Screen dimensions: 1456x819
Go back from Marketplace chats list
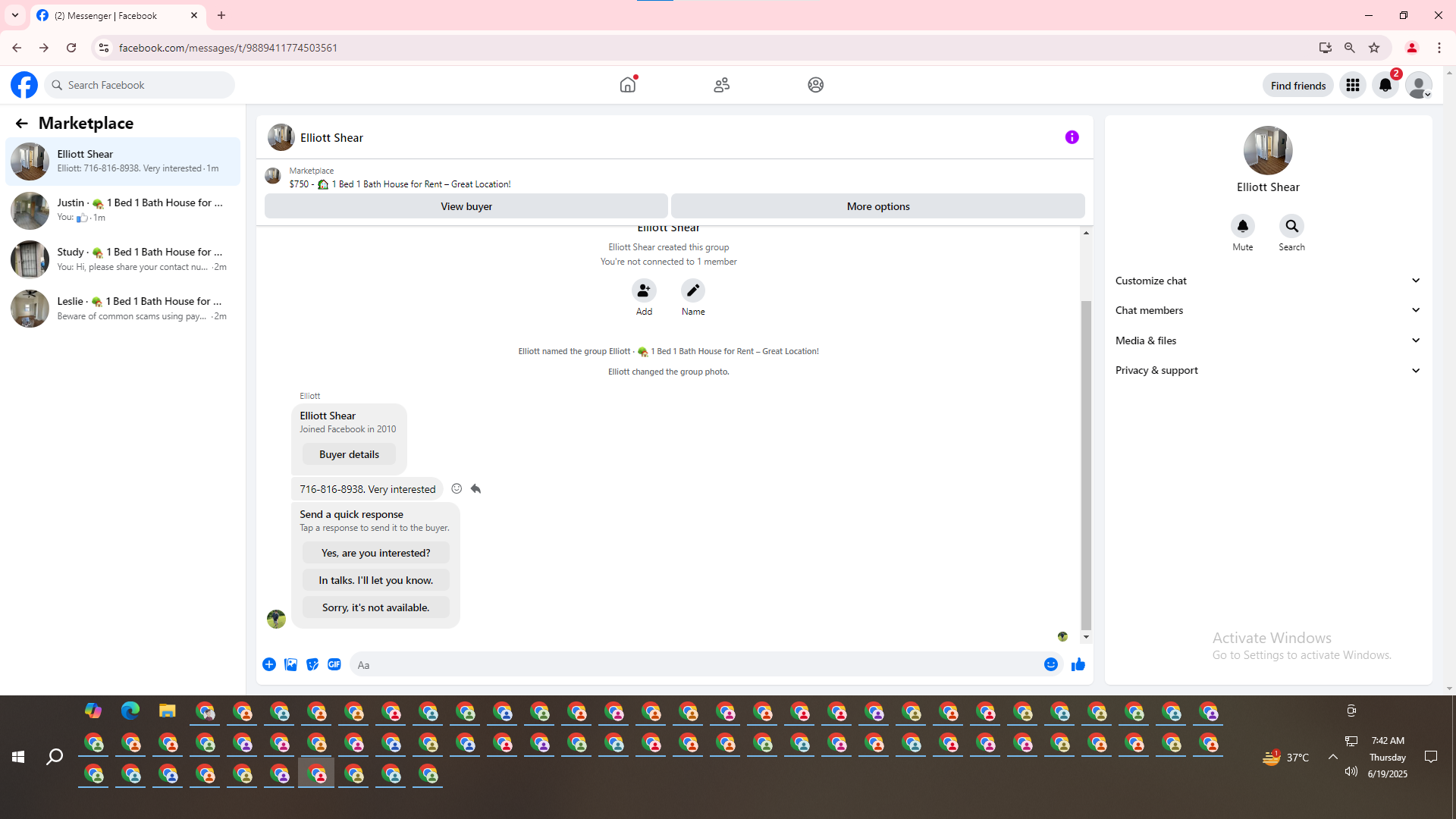[21, 123]
